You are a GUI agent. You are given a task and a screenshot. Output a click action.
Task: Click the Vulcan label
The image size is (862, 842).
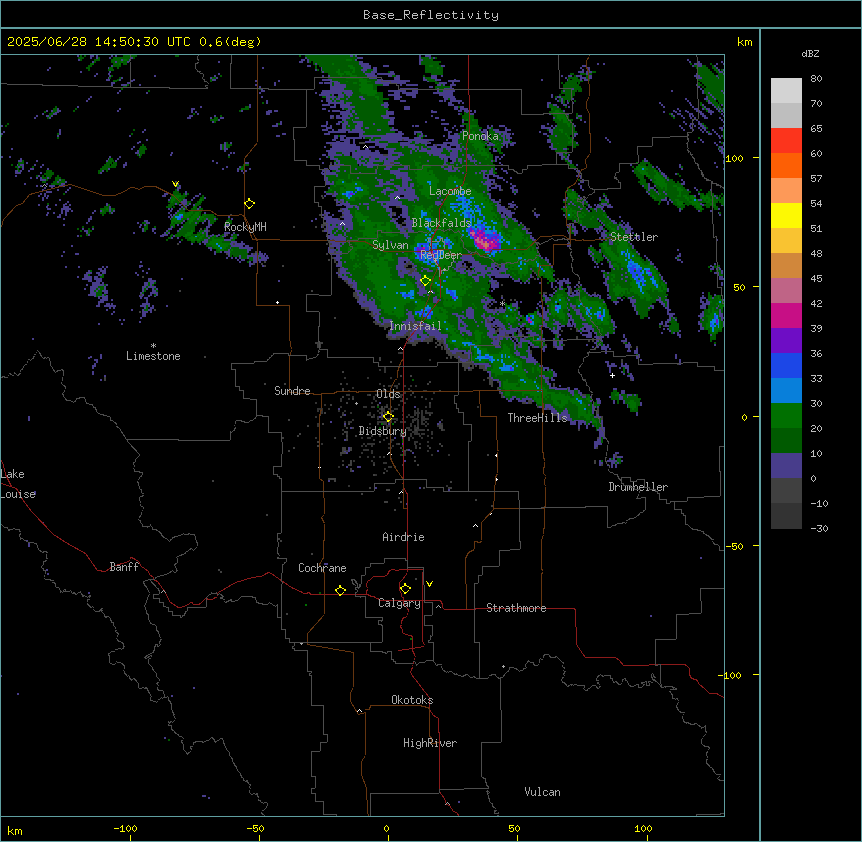(x=543, y=792)
